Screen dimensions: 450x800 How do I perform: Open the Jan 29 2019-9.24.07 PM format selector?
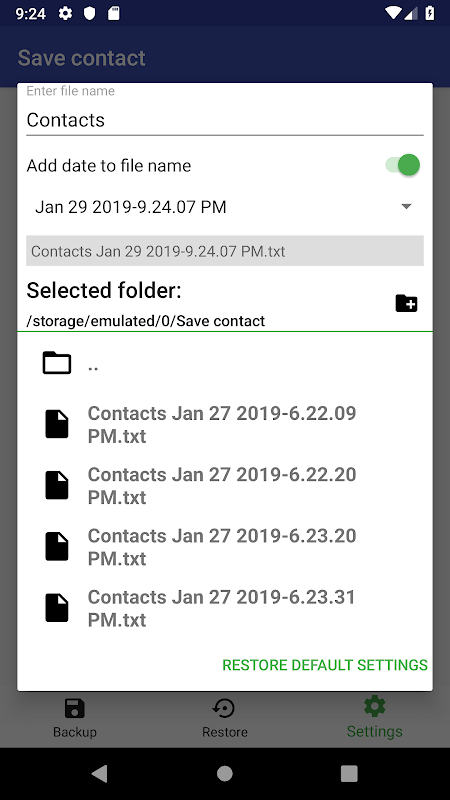coord(224,207)
